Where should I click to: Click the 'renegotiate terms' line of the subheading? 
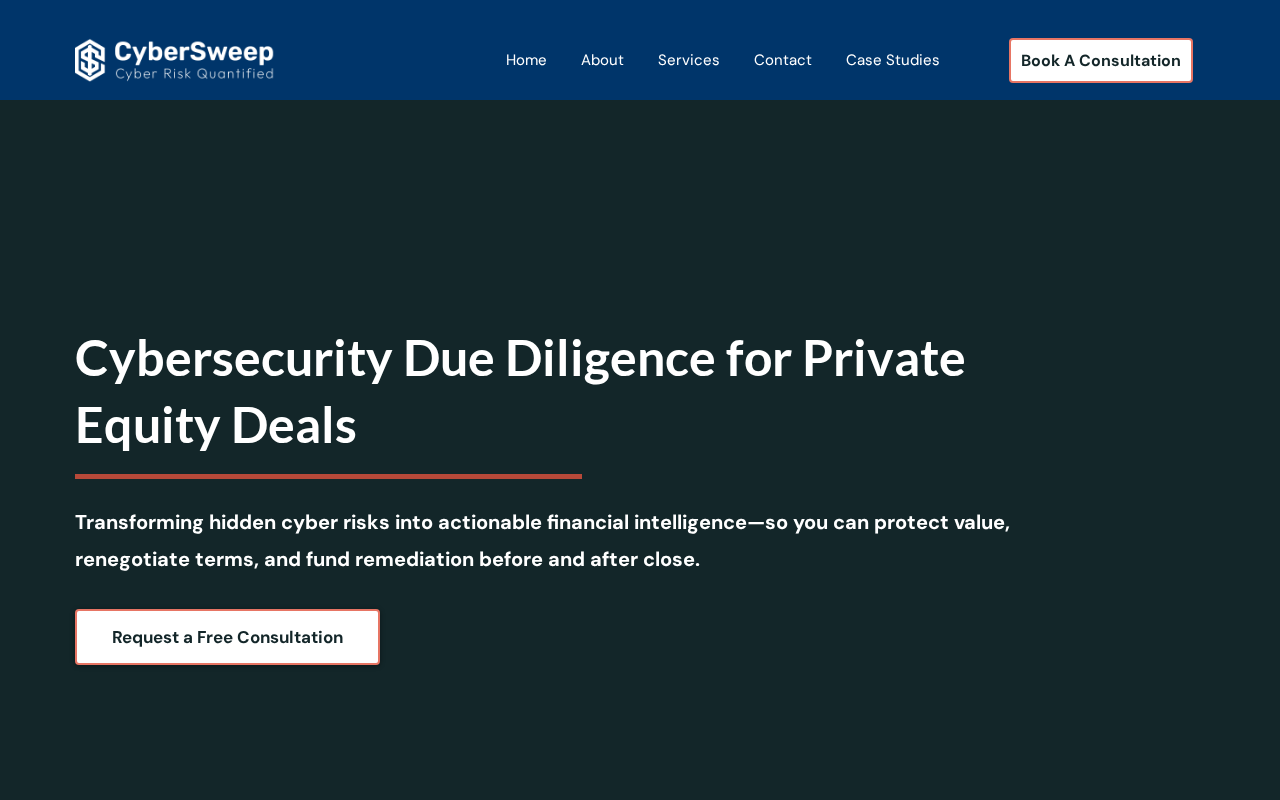point(387,559)
